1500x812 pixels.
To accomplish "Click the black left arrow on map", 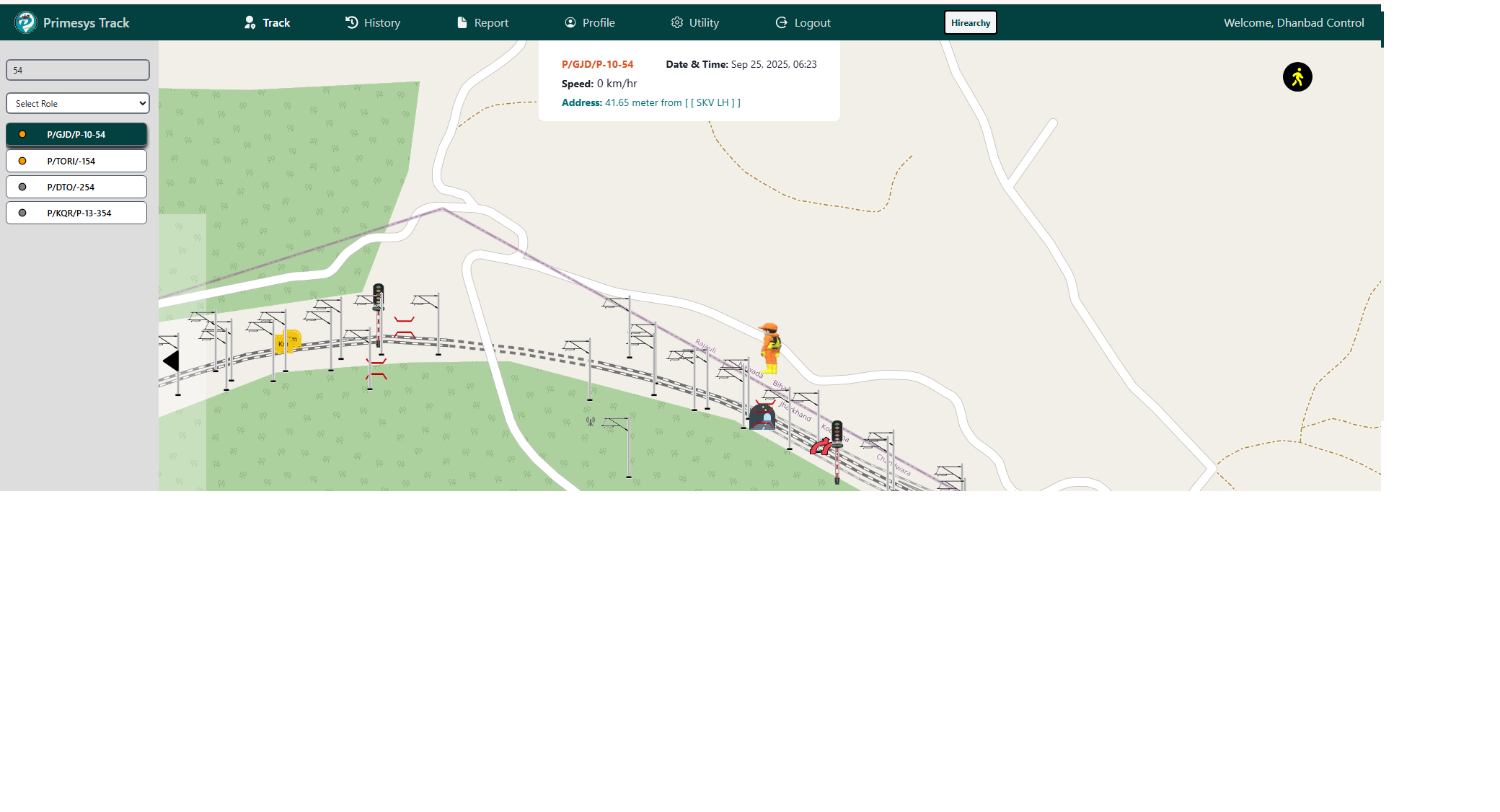I will coord(171,361).
